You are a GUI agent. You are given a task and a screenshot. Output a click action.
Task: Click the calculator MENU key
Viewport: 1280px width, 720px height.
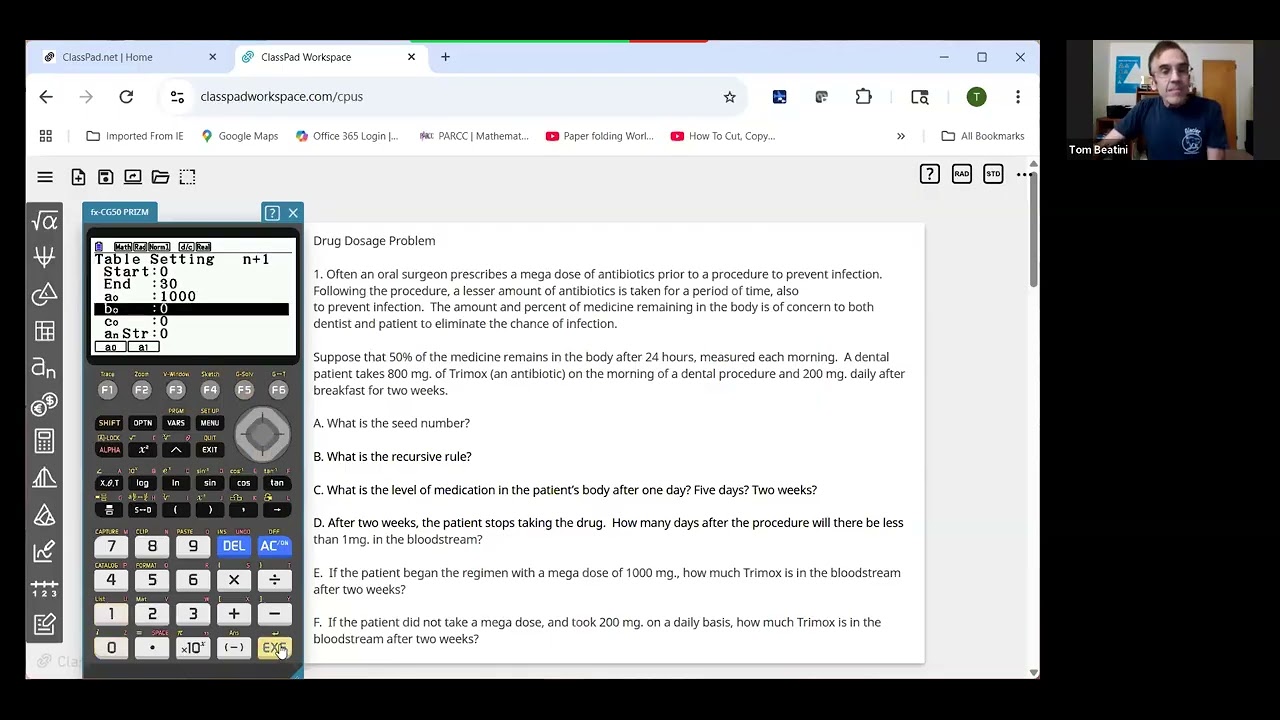pyautogui.click(x=209, y=423)
